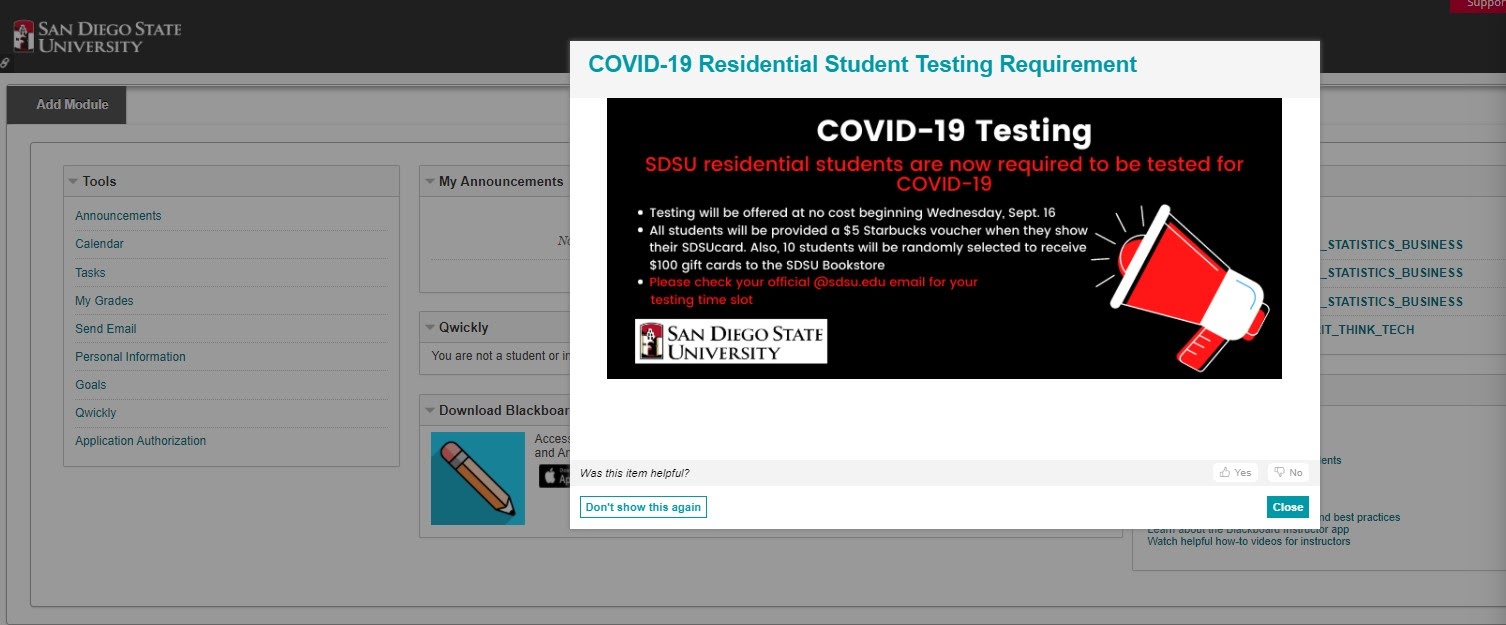Open the Announcements tool
1506x625 pixels.
[x=118, y=215]
